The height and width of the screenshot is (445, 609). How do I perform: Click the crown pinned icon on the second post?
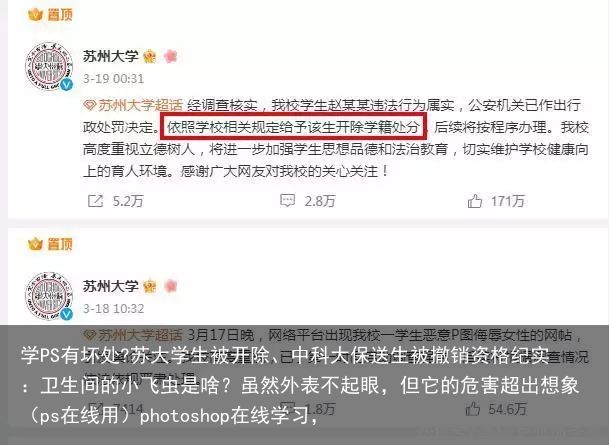point(35,244)
